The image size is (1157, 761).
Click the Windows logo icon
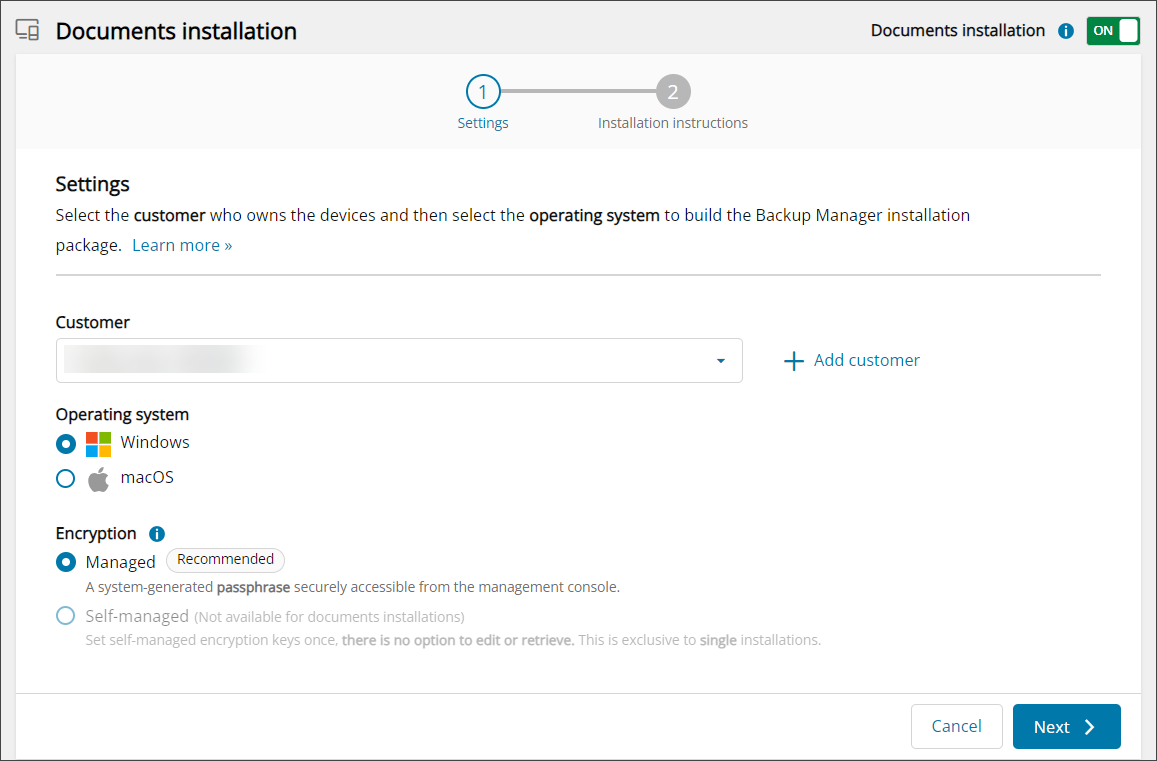[x=98, y=444]
